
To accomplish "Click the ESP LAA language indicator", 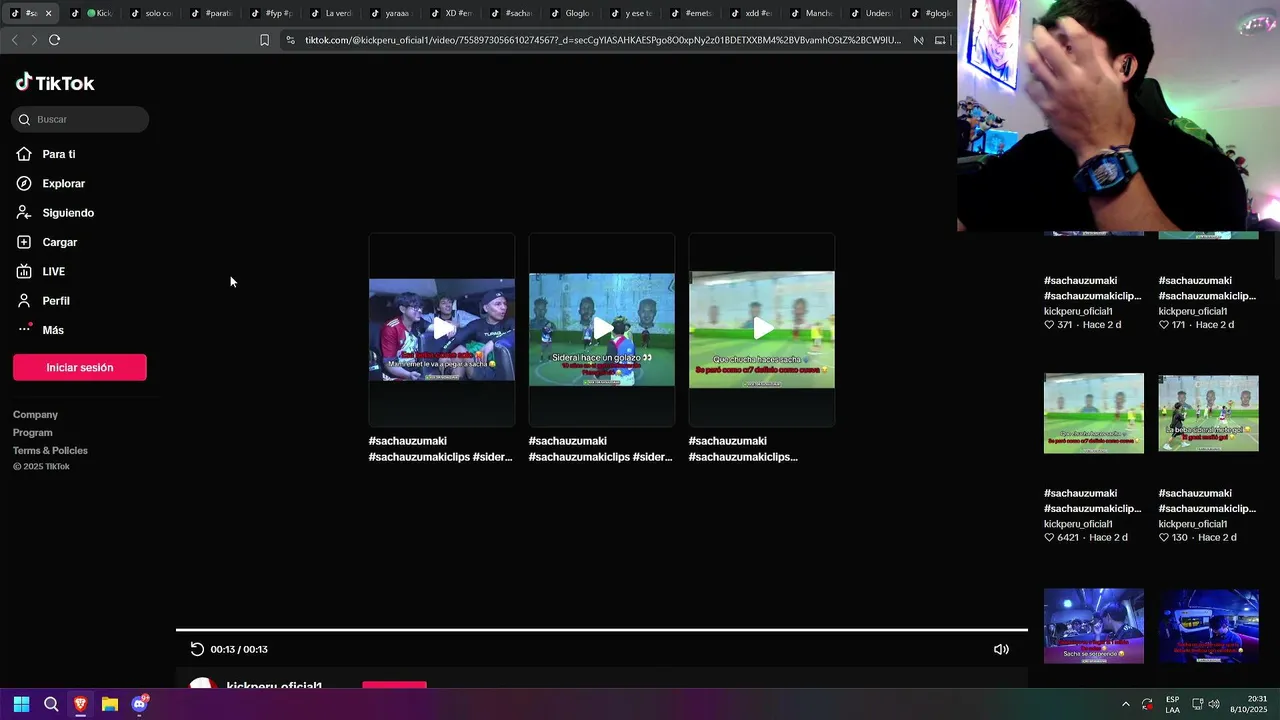I will [x=1172, y=704].
